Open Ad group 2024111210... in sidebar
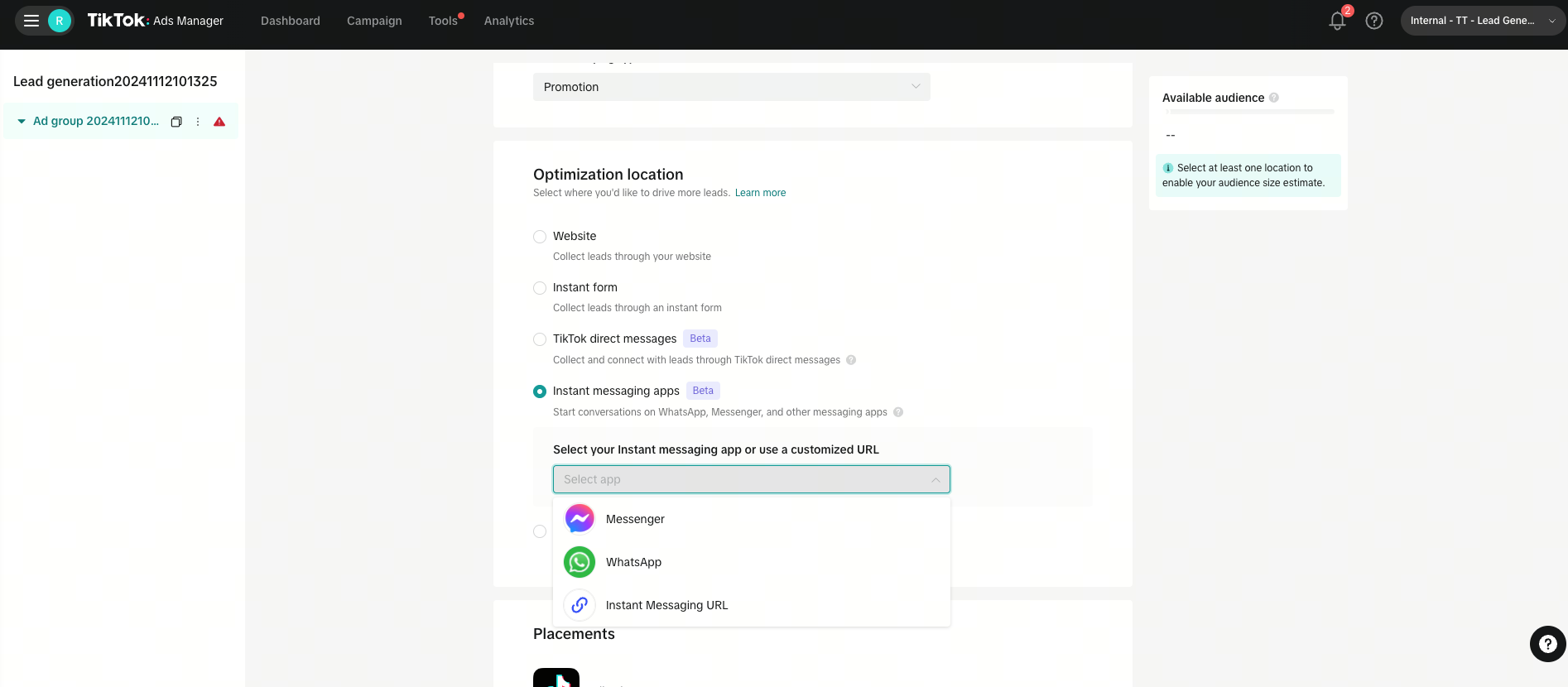This screenshot has height=687, width=1568. [x=96, y=121]
